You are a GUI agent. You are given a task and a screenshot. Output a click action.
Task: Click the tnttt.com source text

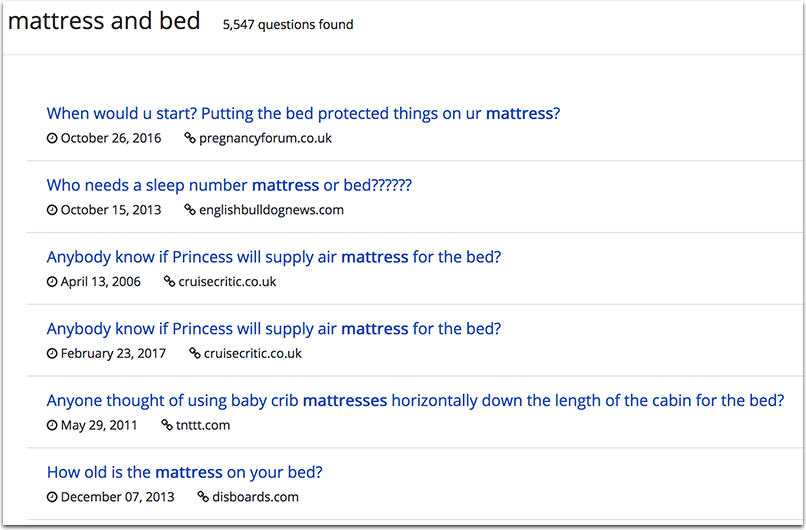pos(203,426)
